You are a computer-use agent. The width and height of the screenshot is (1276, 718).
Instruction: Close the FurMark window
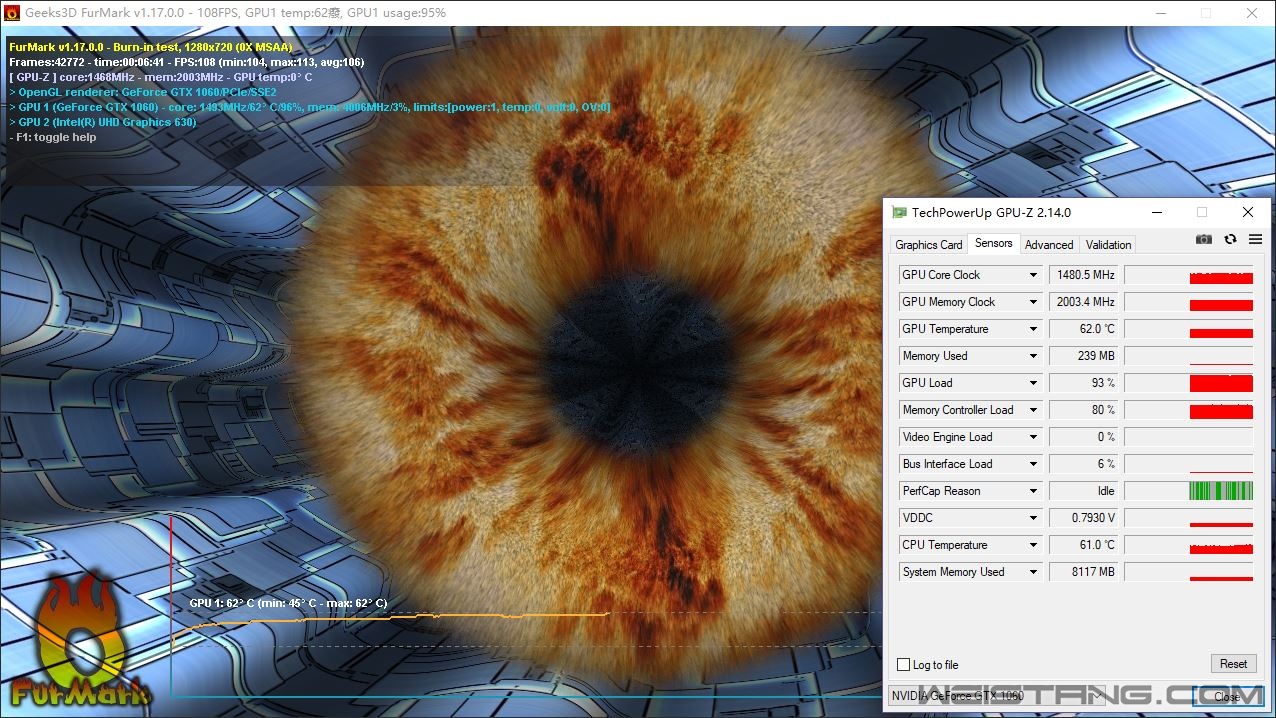(1252, 13)
